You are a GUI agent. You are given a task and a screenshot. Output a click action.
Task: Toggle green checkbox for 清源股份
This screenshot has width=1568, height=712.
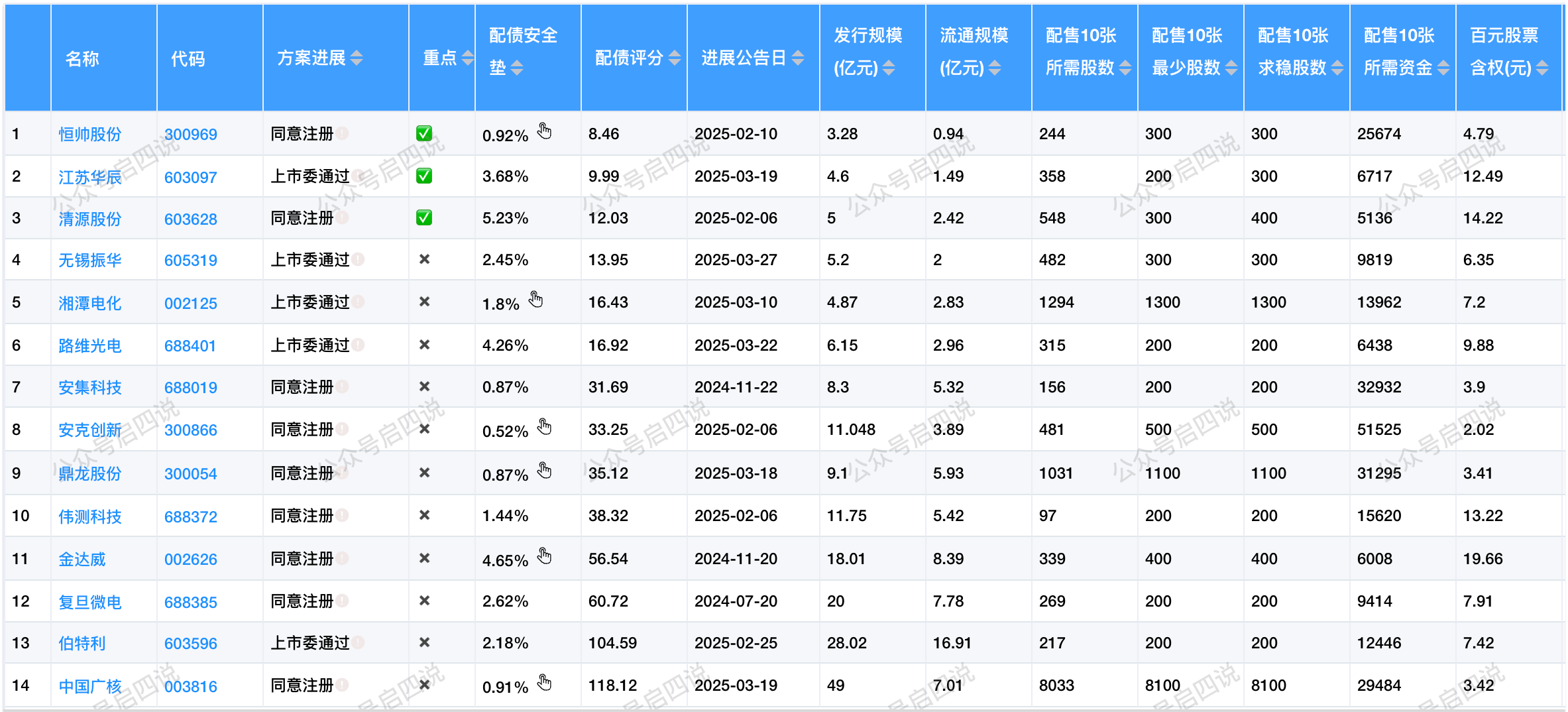click(x=424, y=217)
